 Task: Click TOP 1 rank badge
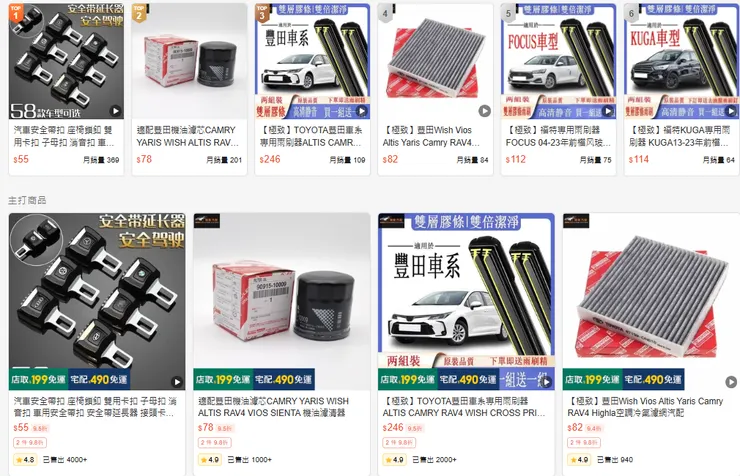[16, 12]
